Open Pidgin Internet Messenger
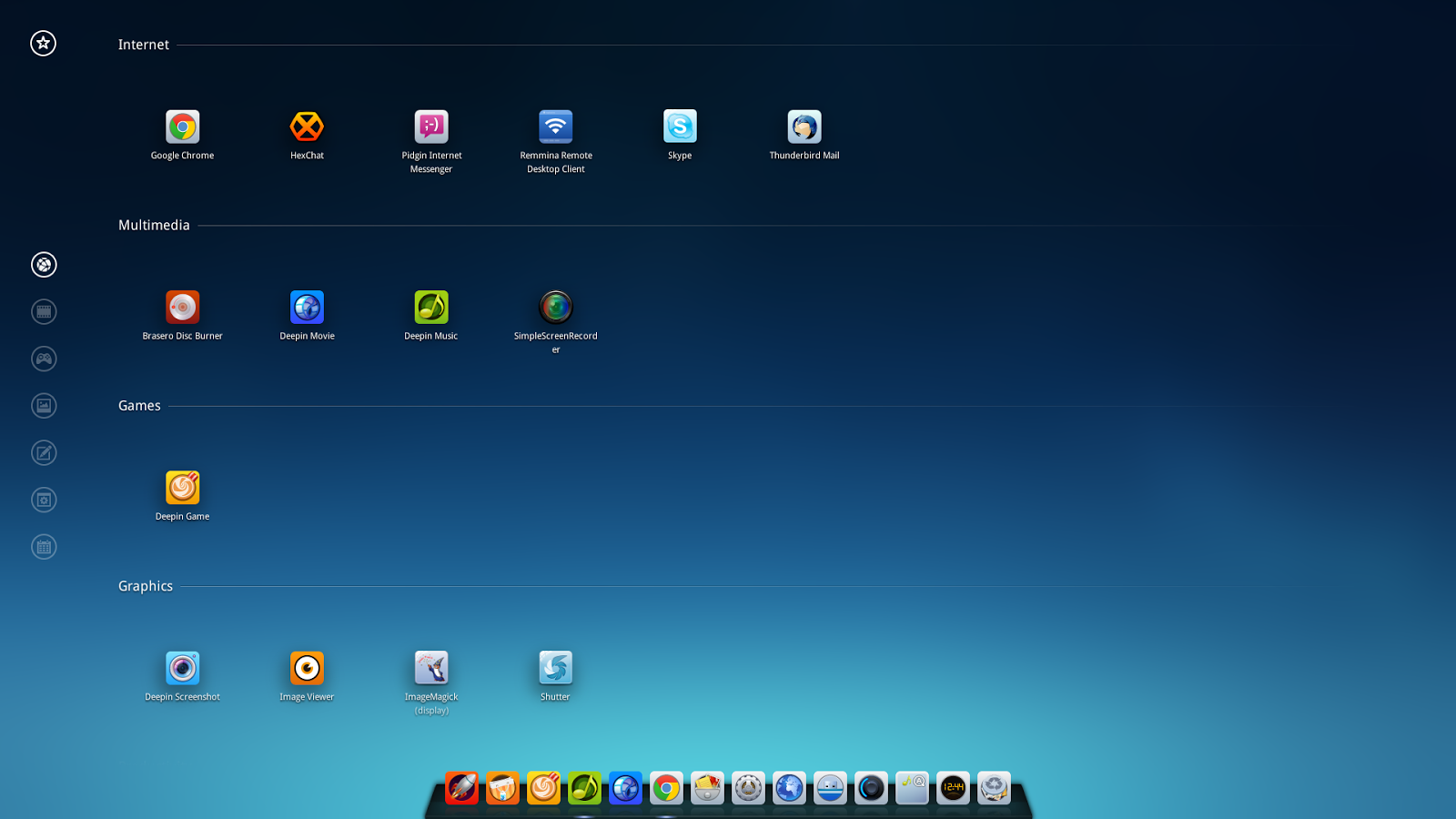This screenshot has width=1456, height=819. point(430,127)
